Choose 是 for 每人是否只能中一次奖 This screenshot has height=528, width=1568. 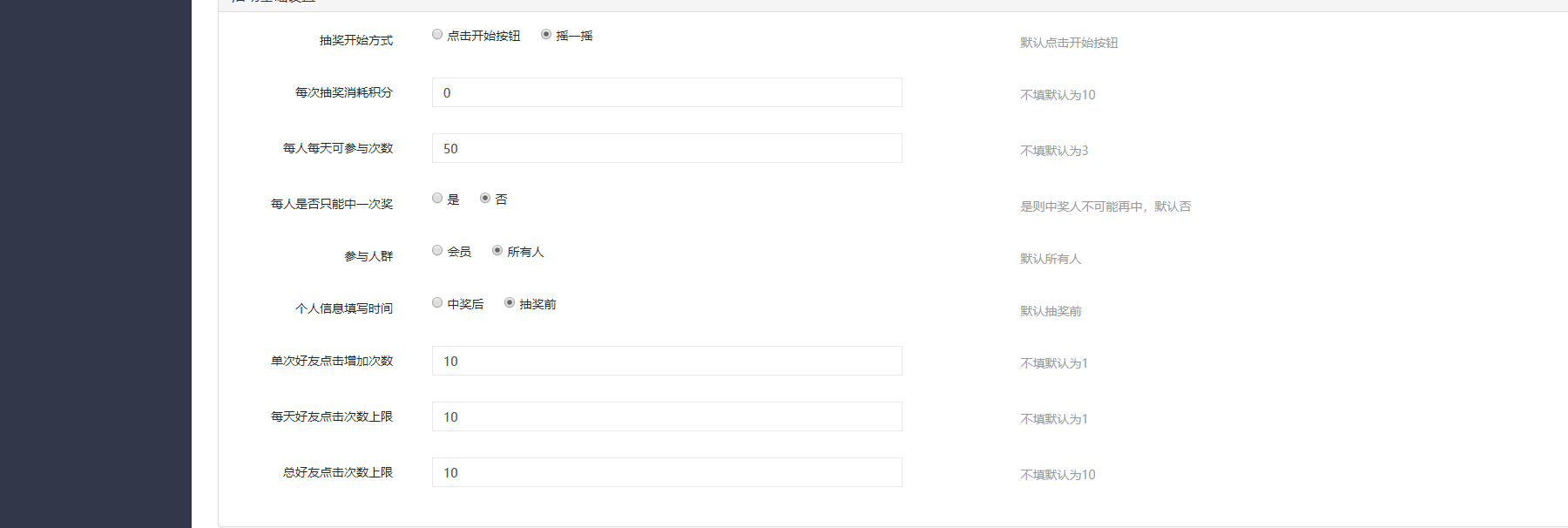click(437, 199)
